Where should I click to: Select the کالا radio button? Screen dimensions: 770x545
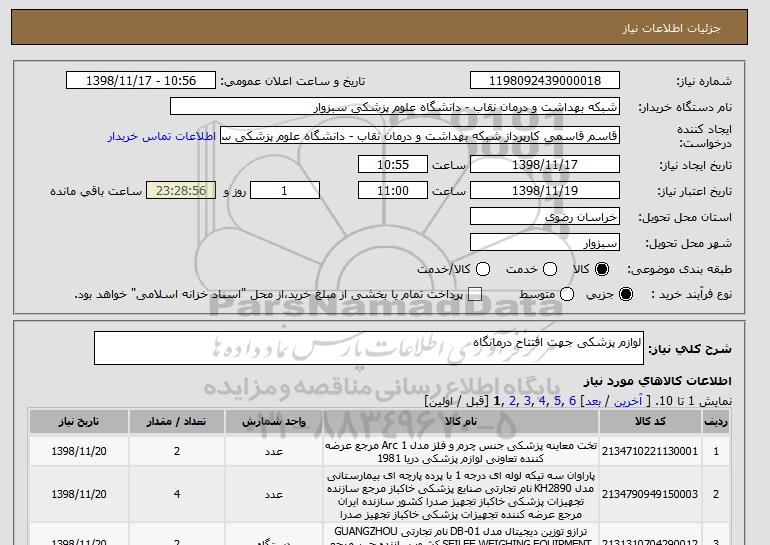(x=602, y=269)
